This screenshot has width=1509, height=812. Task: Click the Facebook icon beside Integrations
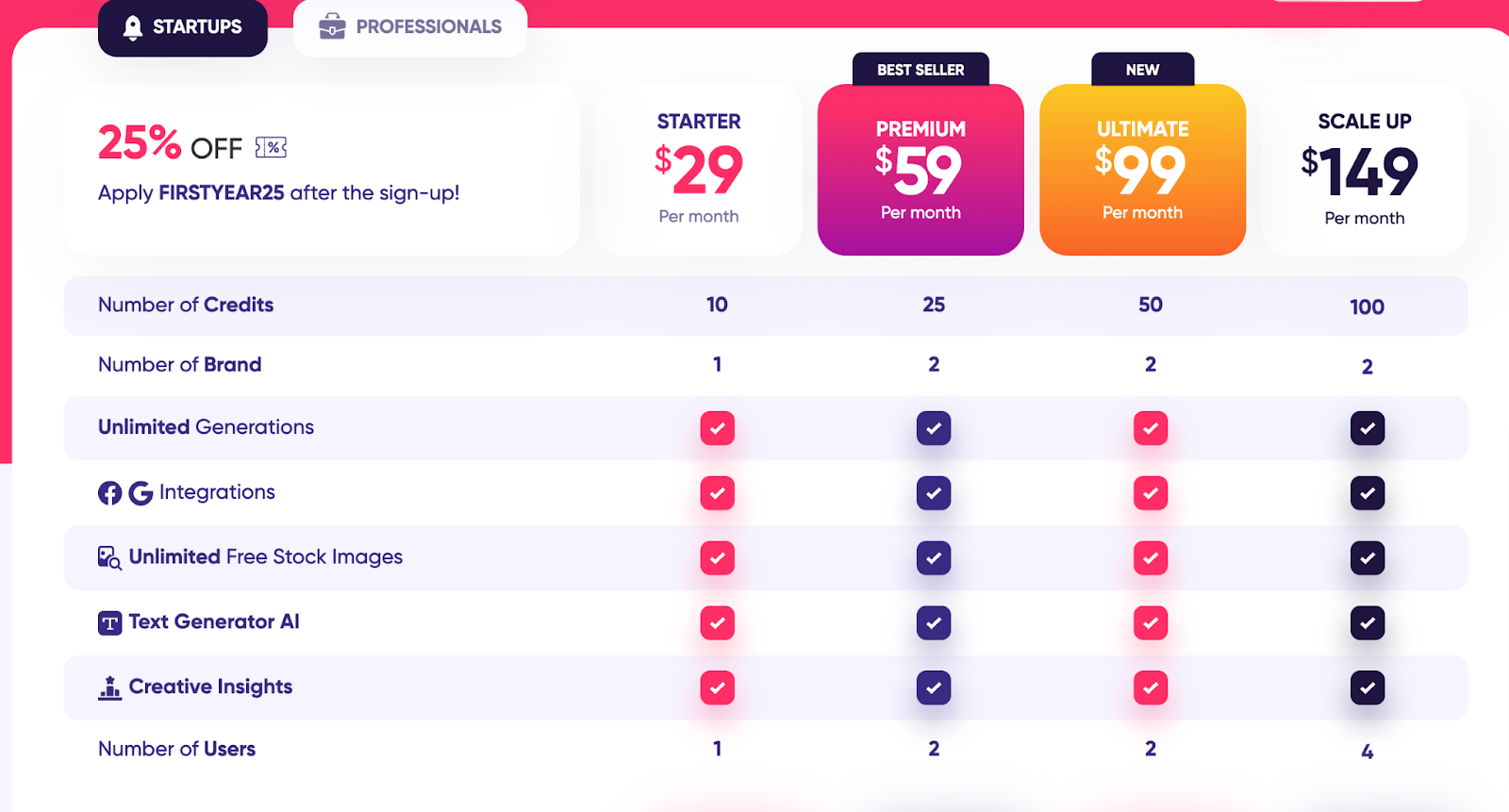pyautogui.click(x=109, y=493)
